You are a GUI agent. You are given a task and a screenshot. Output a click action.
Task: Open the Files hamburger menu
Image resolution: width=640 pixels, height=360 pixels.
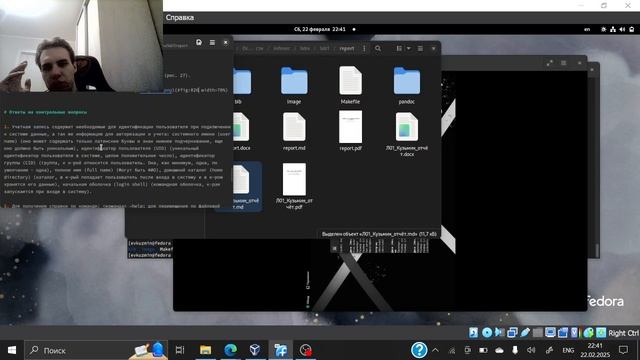(x=420, y=49)
